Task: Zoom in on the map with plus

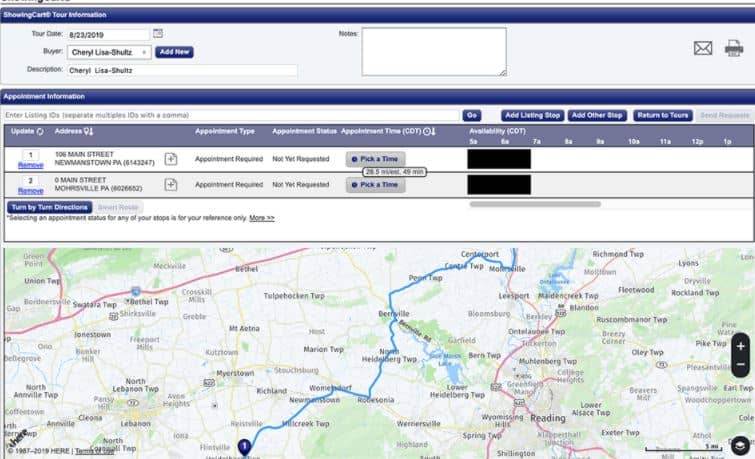Action: pyautogui.click(x=741, y=346)
